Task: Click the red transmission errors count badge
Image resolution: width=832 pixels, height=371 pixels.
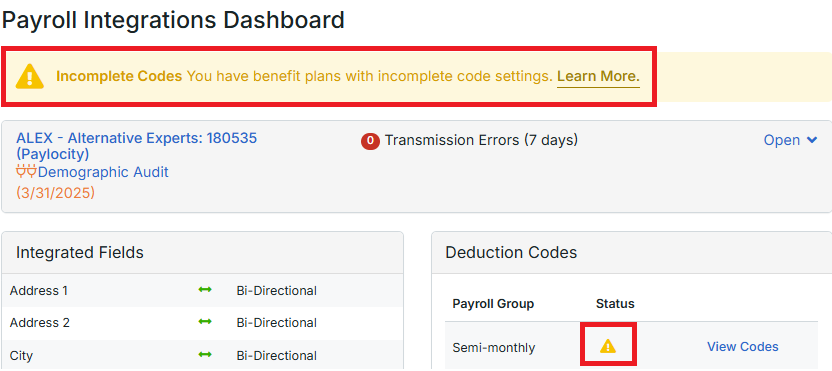Action: pos(370,141)
